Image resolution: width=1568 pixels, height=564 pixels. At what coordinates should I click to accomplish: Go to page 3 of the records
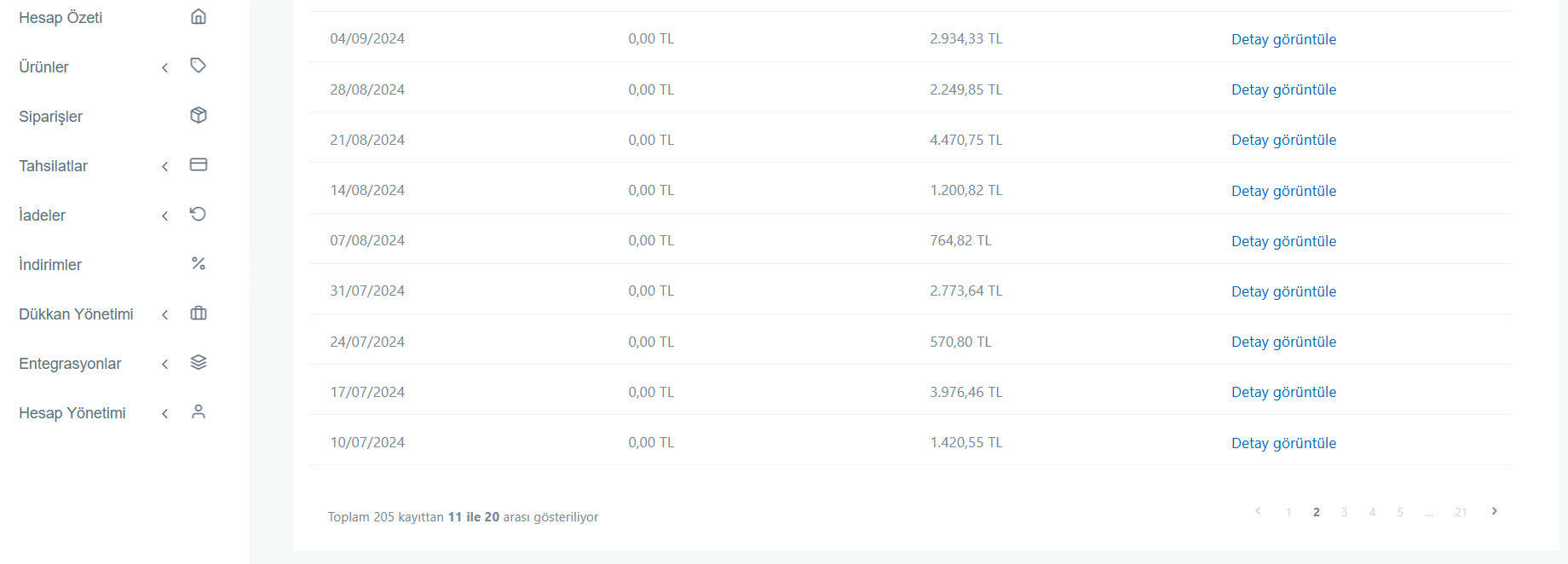pos(1344,512)
